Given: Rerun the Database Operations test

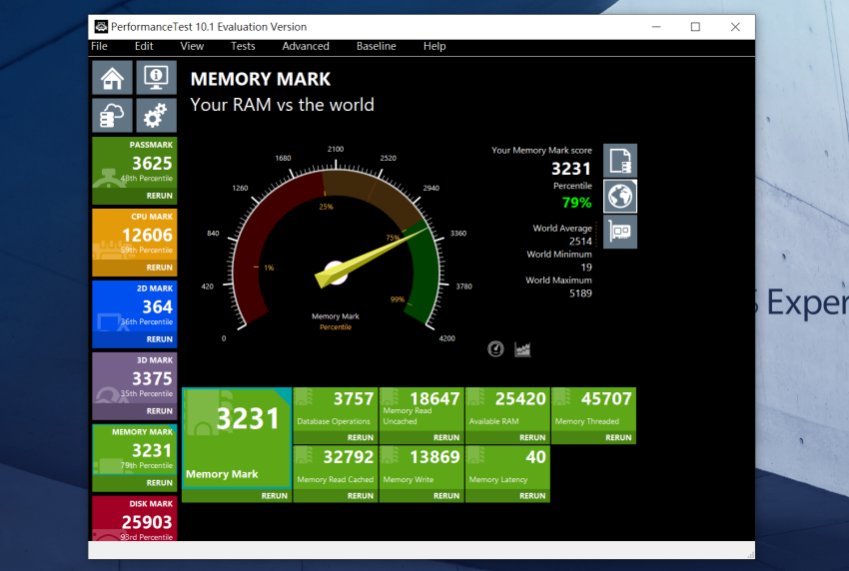Looking at the screenshot, I should pyautogui.click(x=360, y=437).
